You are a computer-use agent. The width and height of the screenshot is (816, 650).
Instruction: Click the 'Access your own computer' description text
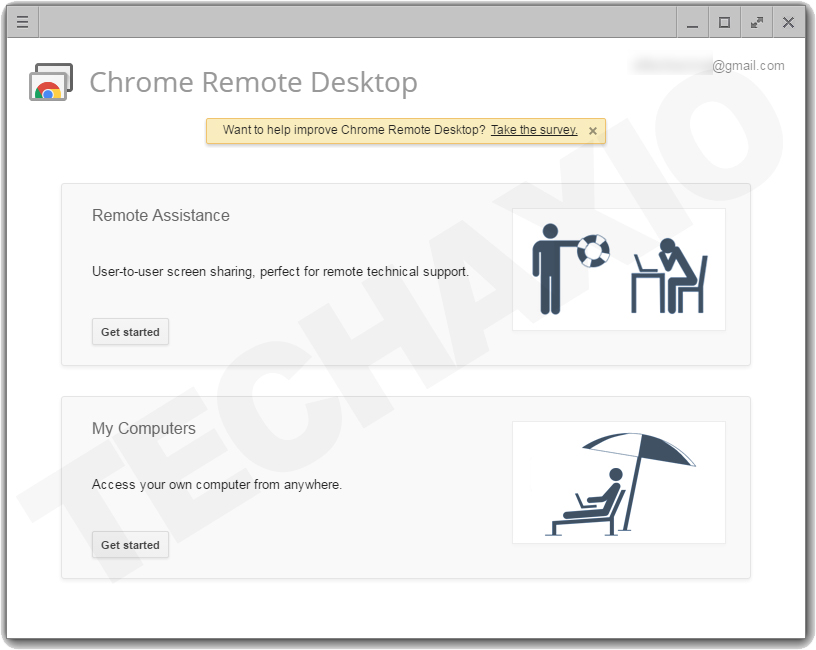point(216,484)
